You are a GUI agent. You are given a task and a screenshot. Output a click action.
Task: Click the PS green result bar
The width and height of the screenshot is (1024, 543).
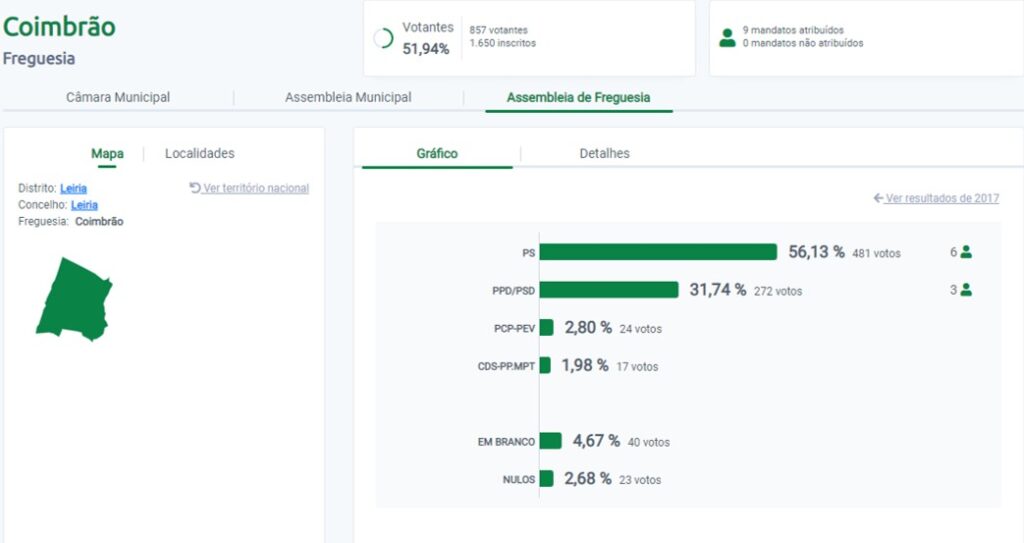click(658, 252)
